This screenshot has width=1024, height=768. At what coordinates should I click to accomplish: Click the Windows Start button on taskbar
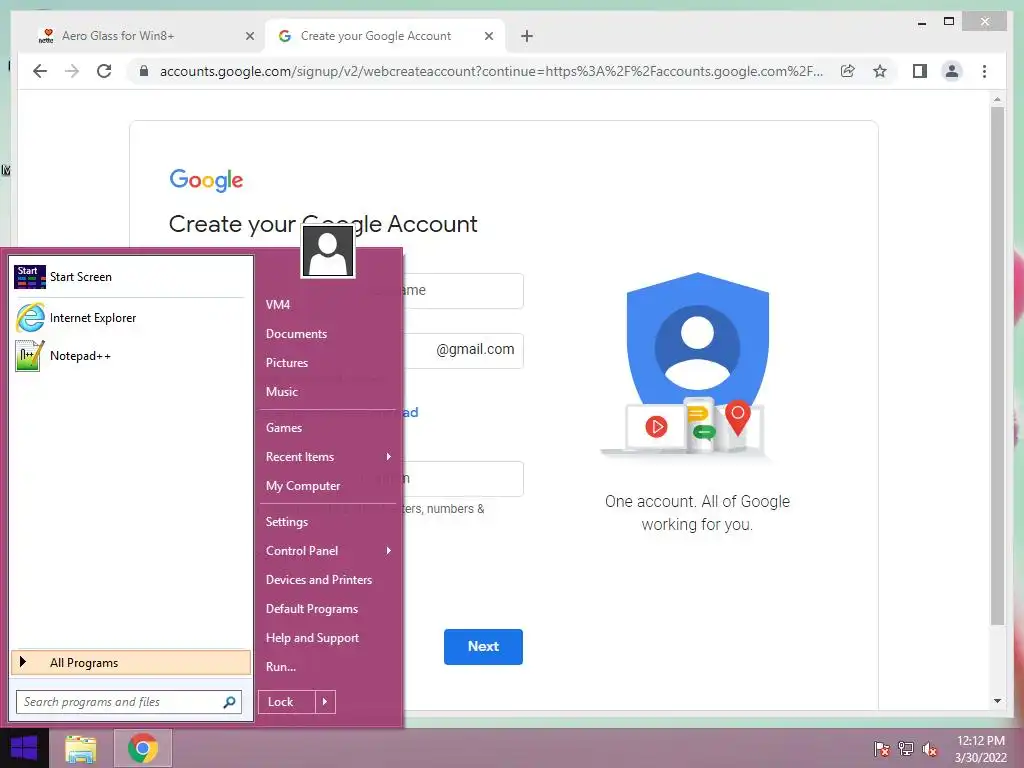click(24, 748)
